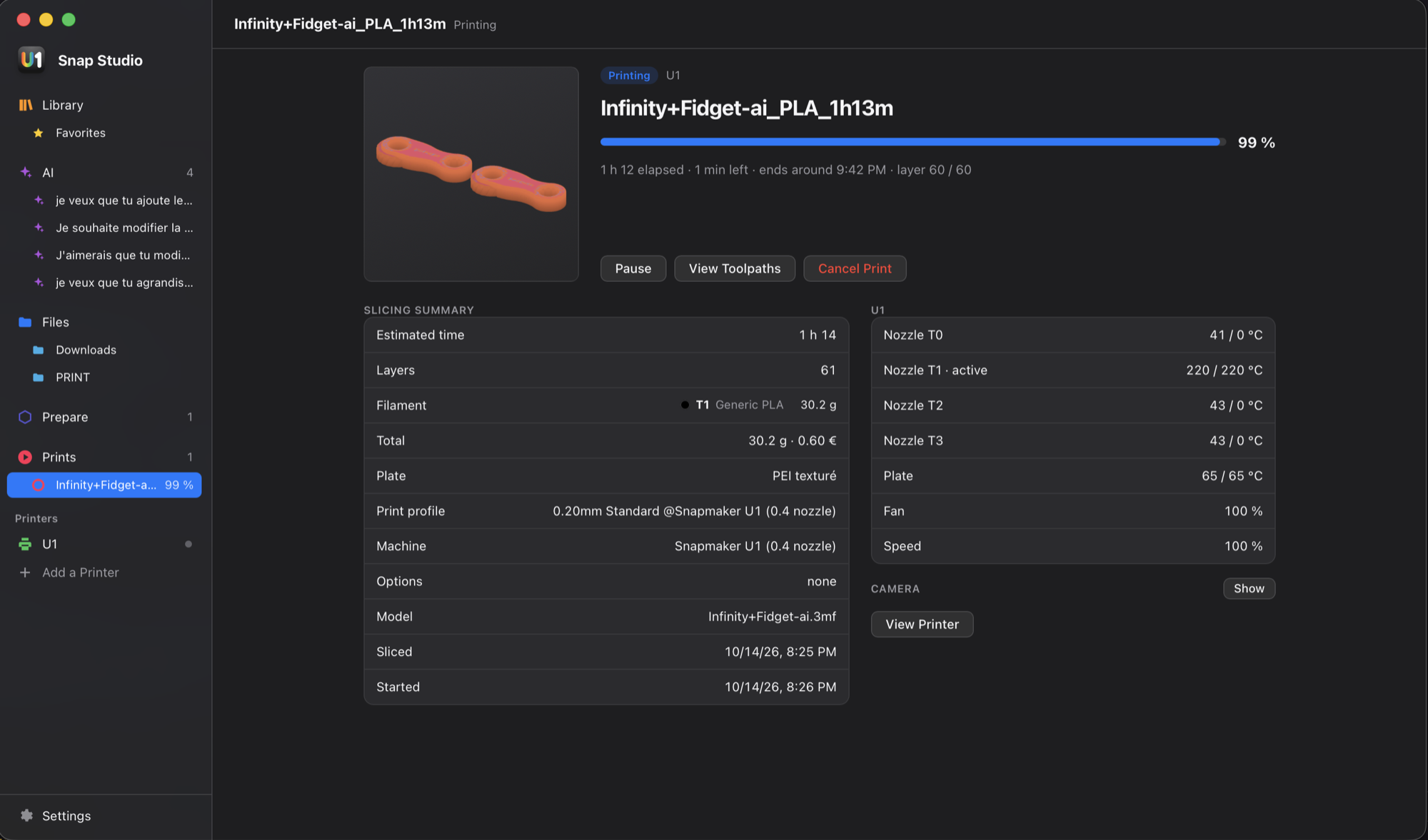Click the sparkle icon beside 'J'aimerais que tu modi'

pos(39,255)
